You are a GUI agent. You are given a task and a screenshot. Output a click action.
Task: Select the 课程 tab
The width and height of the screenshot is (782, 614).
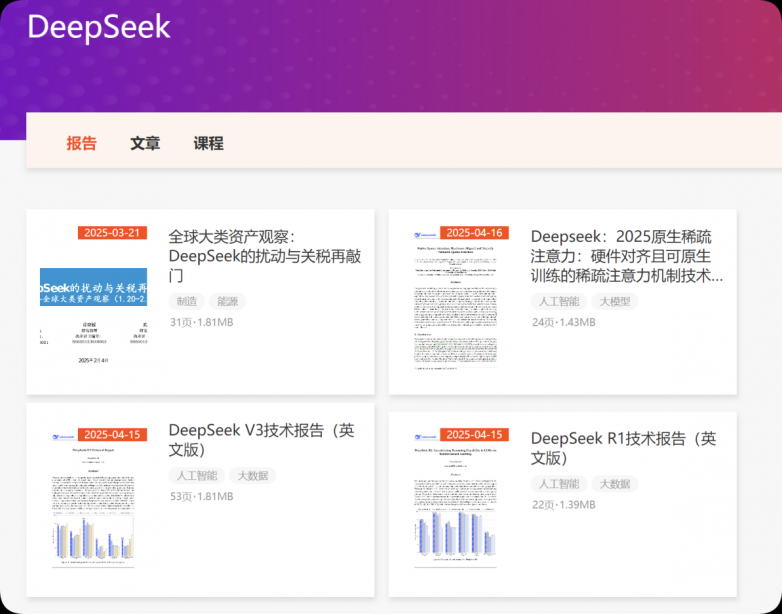(x=208, y=143)
